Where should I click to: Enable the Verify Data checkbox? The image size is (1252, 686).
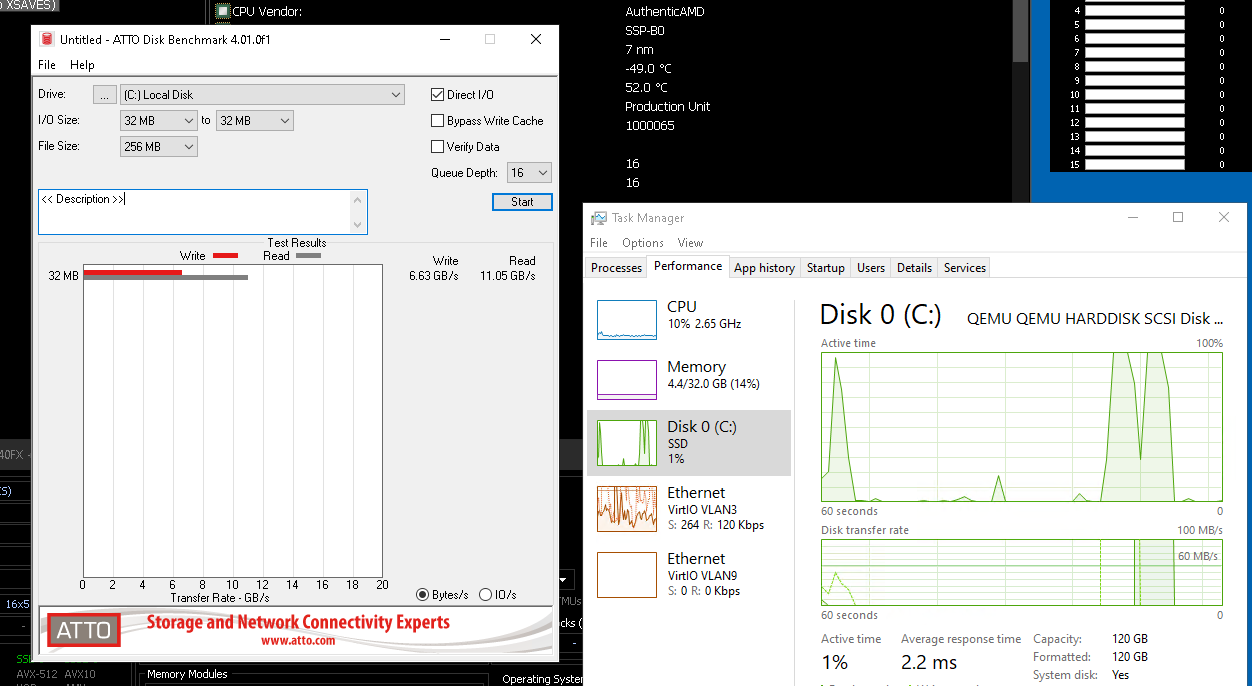pos(437,147)
